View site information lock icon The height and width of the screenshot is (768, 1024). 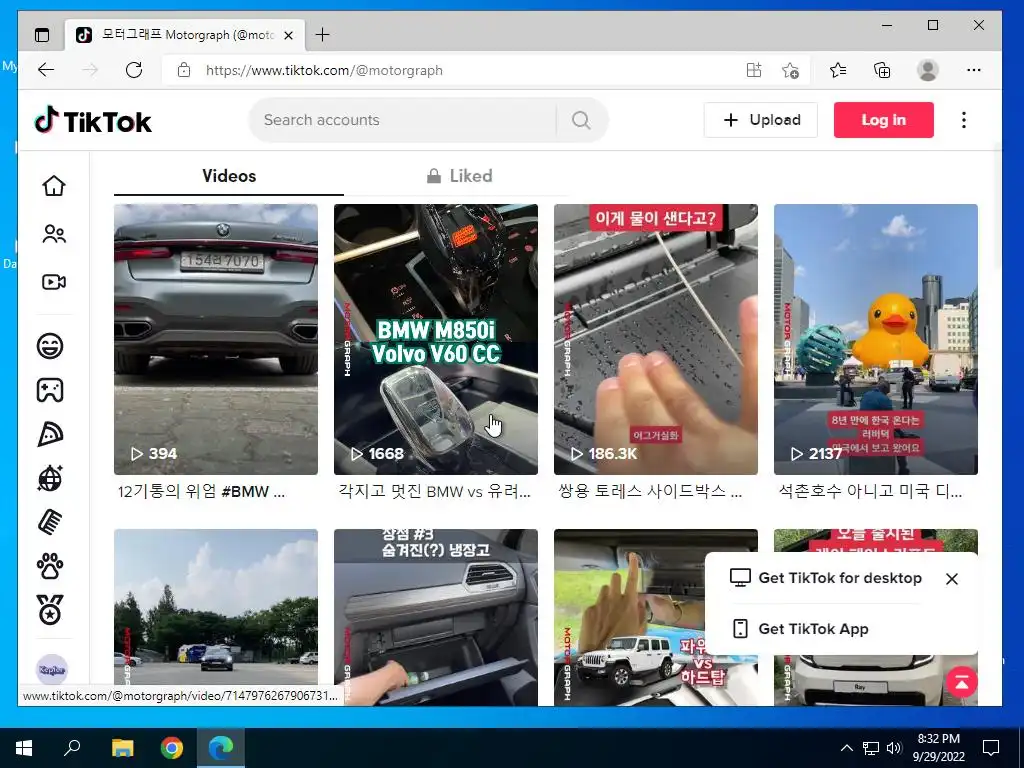[184, 70]
